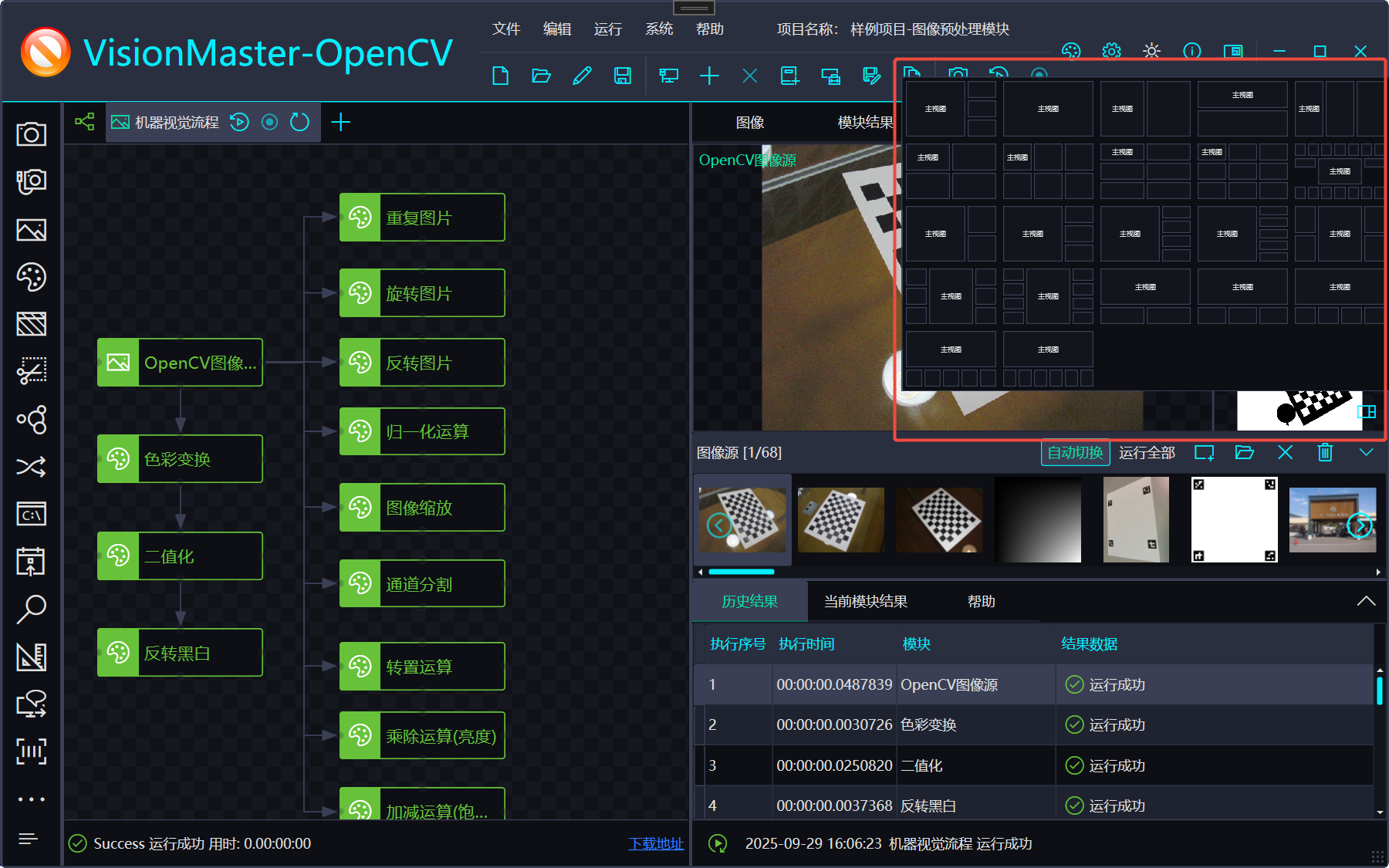Viewport: 1389px width, 868px height.
Task: Select the OpenCV图像源 node in flow
Action: pos(180,363)
